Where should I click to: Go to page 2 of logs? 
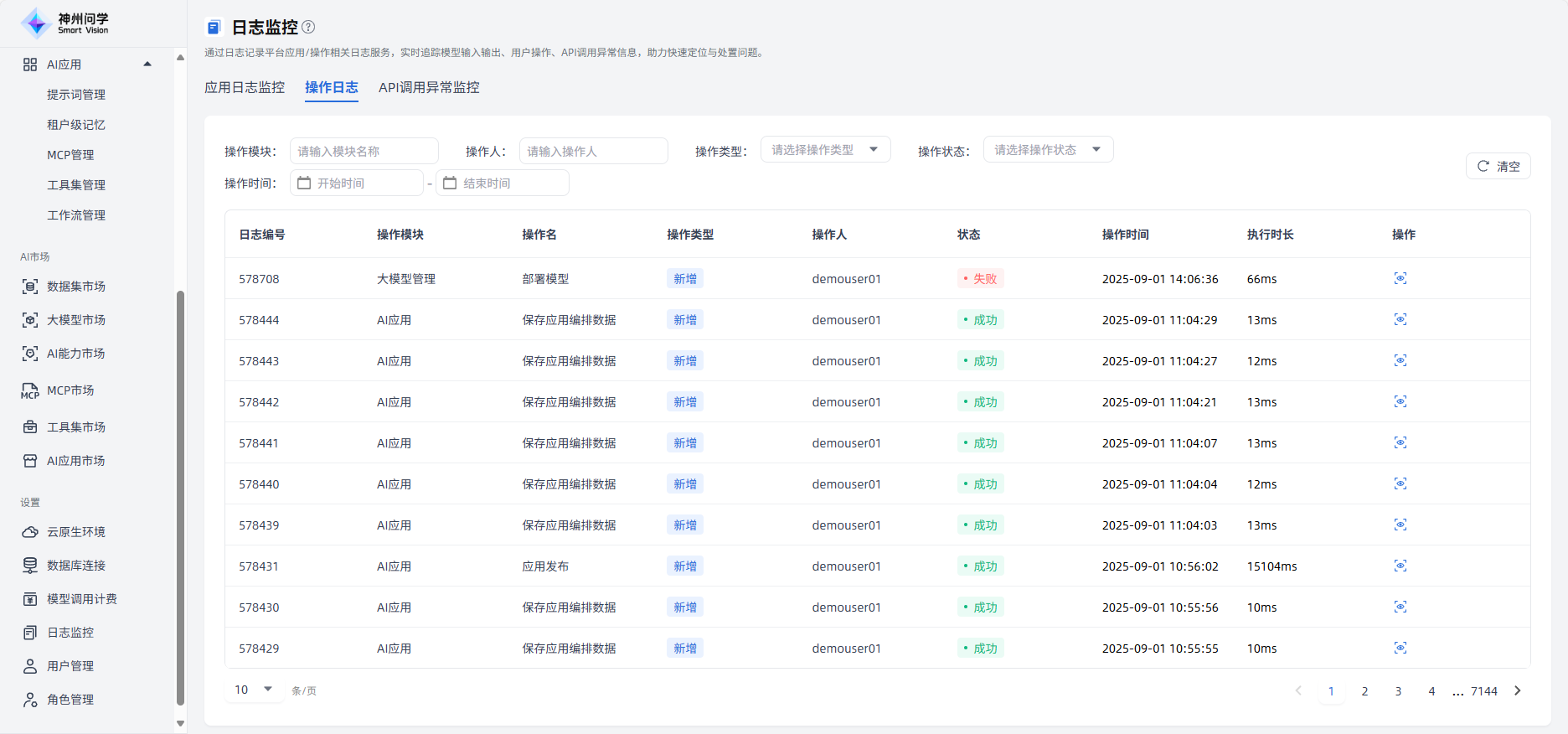click(x=1364, y=691)
